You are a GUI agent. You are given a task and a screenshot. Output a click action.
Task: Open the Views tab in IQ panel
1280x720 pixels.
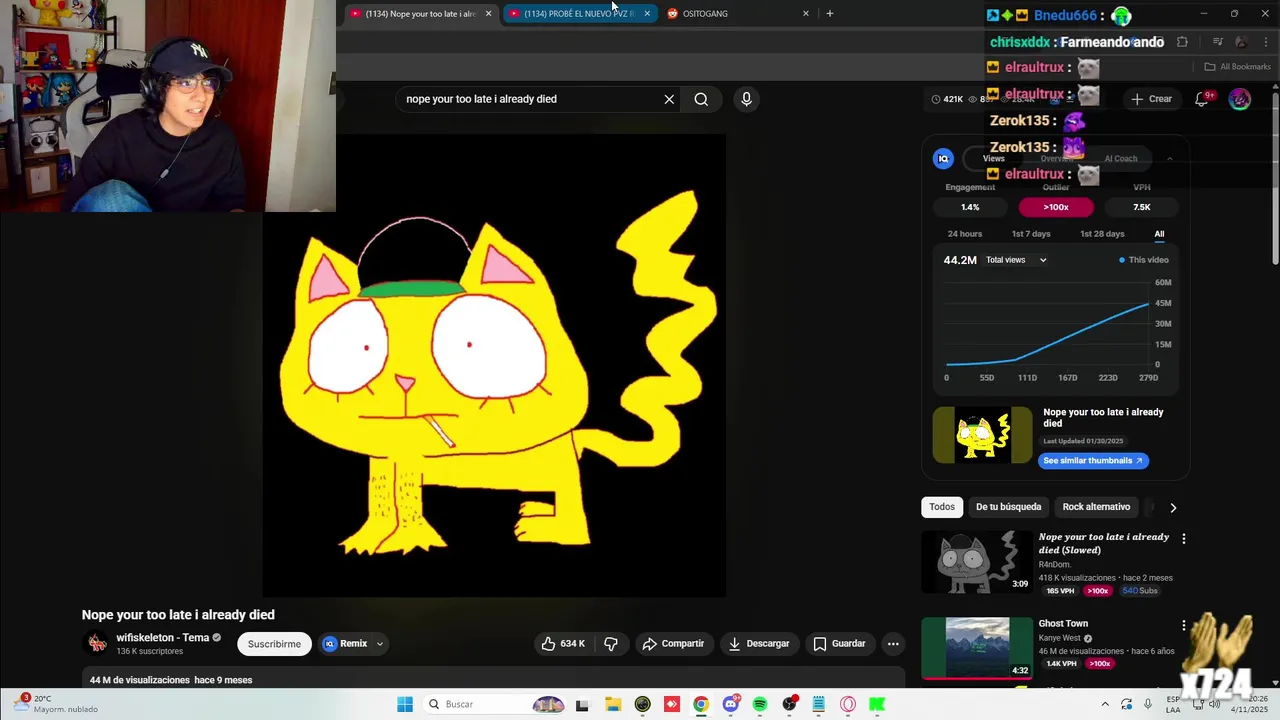coord(993,158)
